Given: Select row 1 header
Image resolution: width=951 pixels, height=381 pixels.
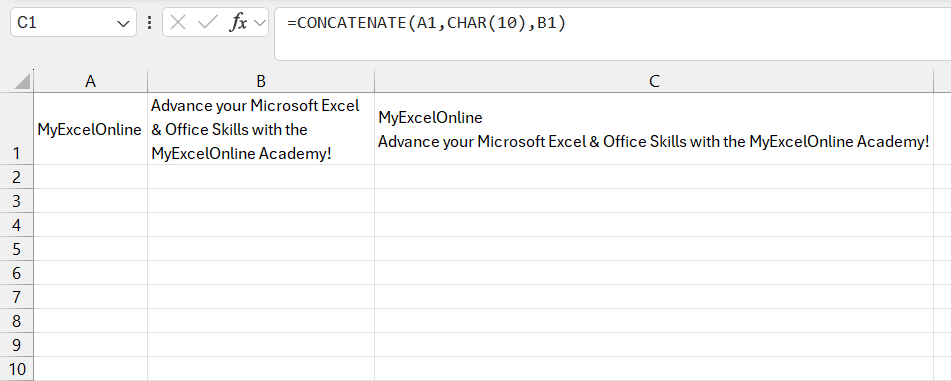Looking at the screenshot, I should (16, 129).
